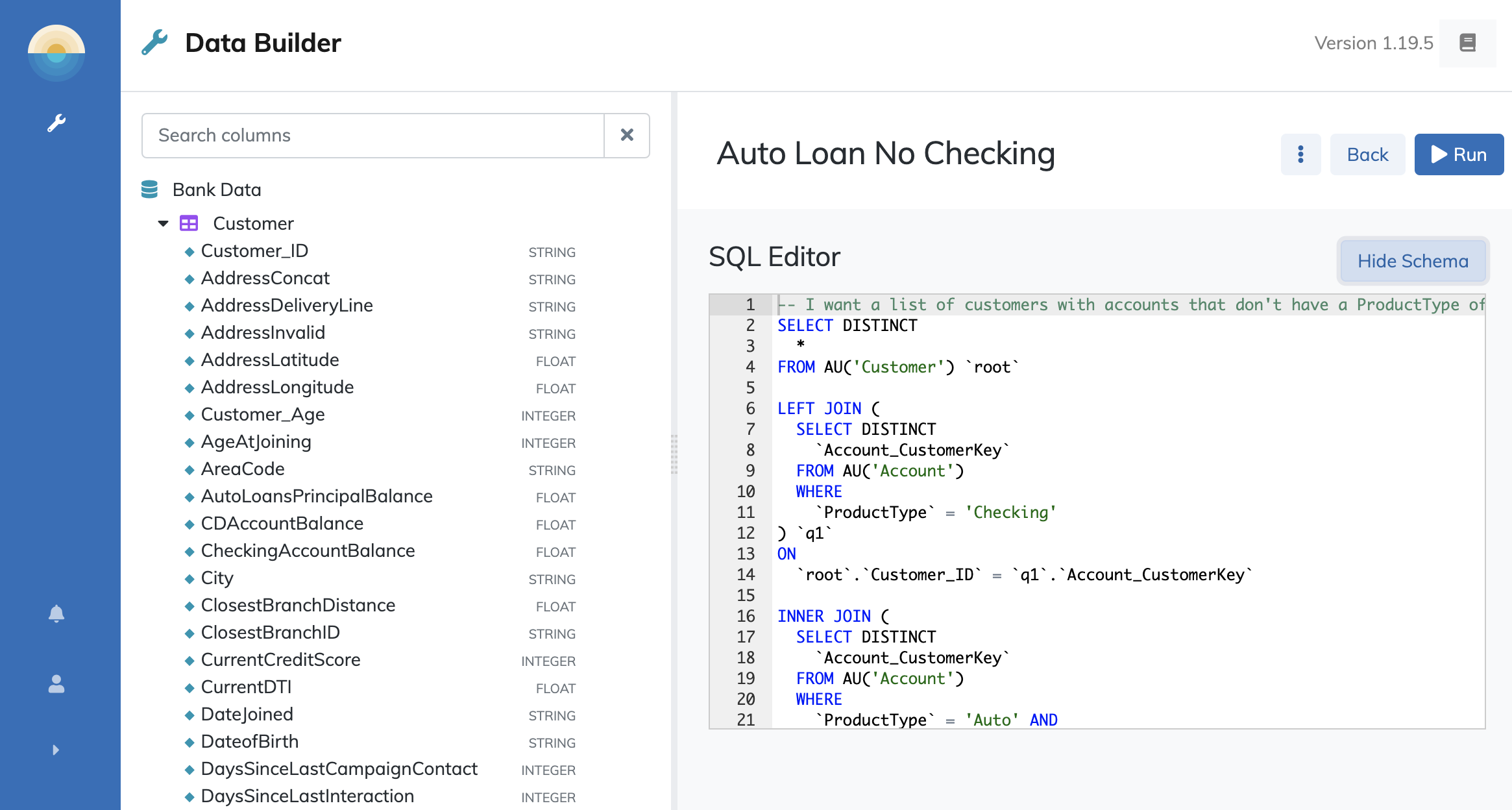
Task: Click the FROM AU('Customer') line
Action: [x=898, y=367]
